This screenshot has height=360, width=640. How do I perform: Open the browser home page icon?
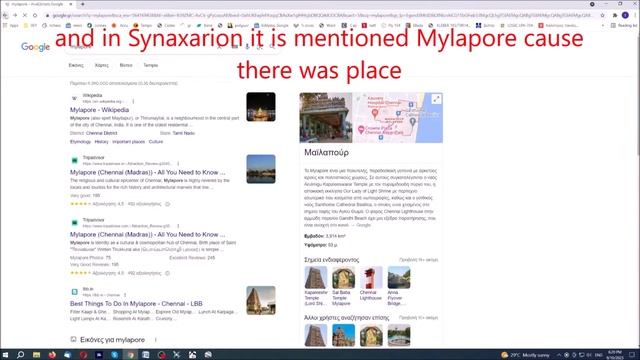click(35, 15)
